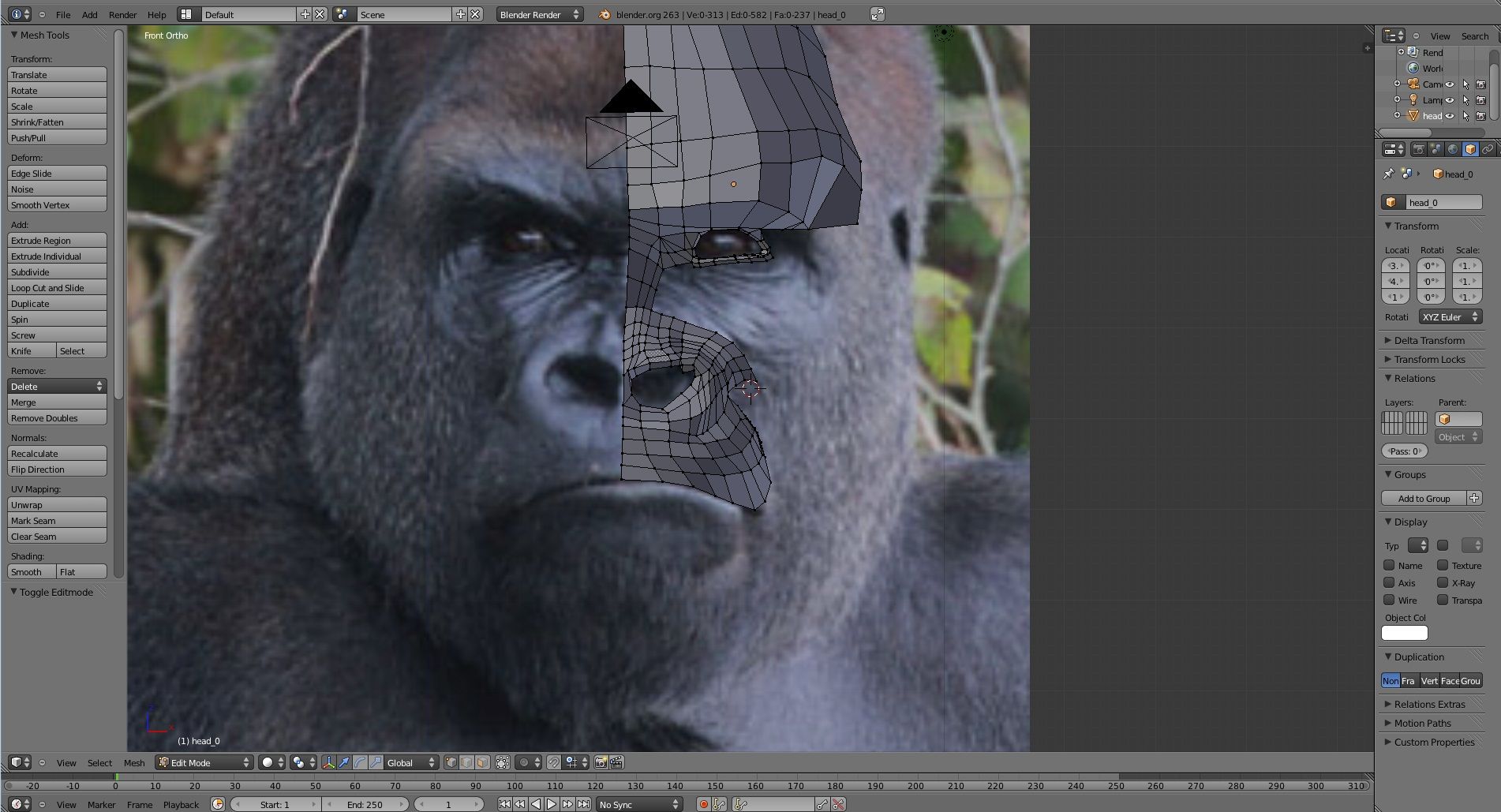This screenshot has height=812, width=1501.
Task: Hide the Camera object with eye icon
Action: tap(1449, 84)
